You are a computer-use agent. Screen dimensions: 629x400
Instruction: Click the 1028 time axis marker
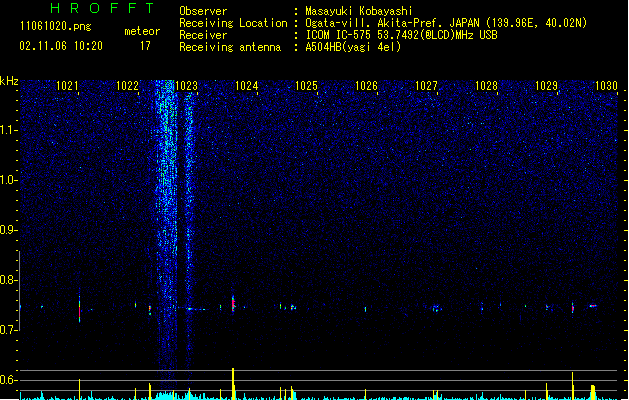(x=486, y=86)
